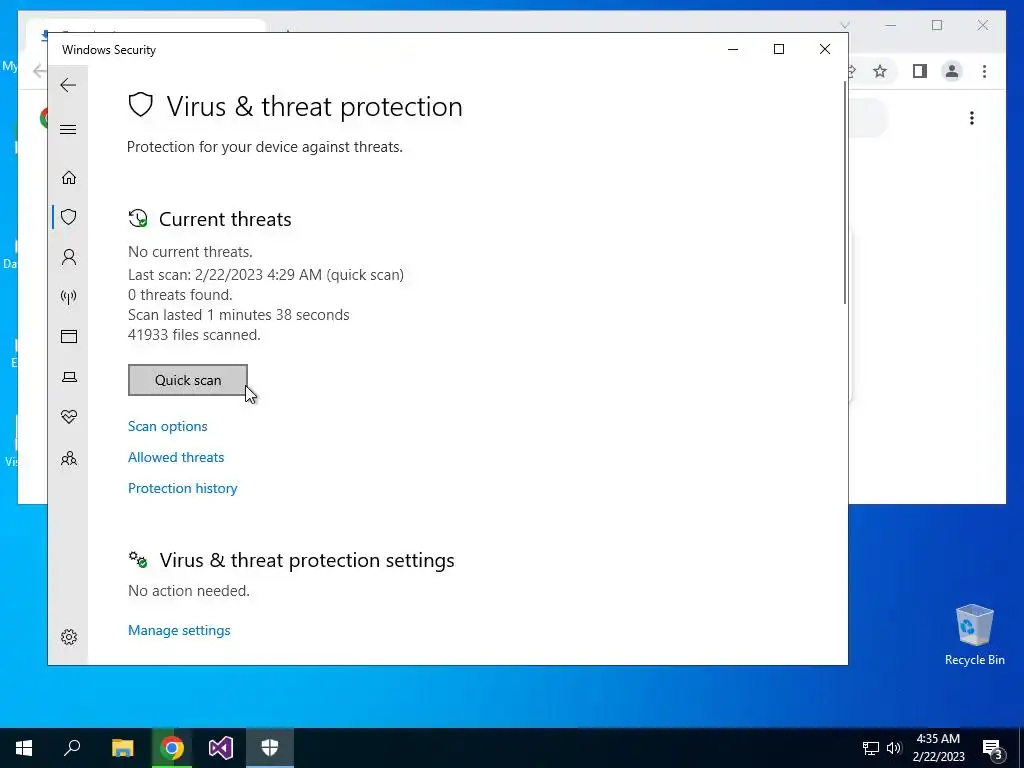Open Device performance & health heart icon
Image resolution: width=1024 pixels, height=768 pixels.
coord(69,417)
